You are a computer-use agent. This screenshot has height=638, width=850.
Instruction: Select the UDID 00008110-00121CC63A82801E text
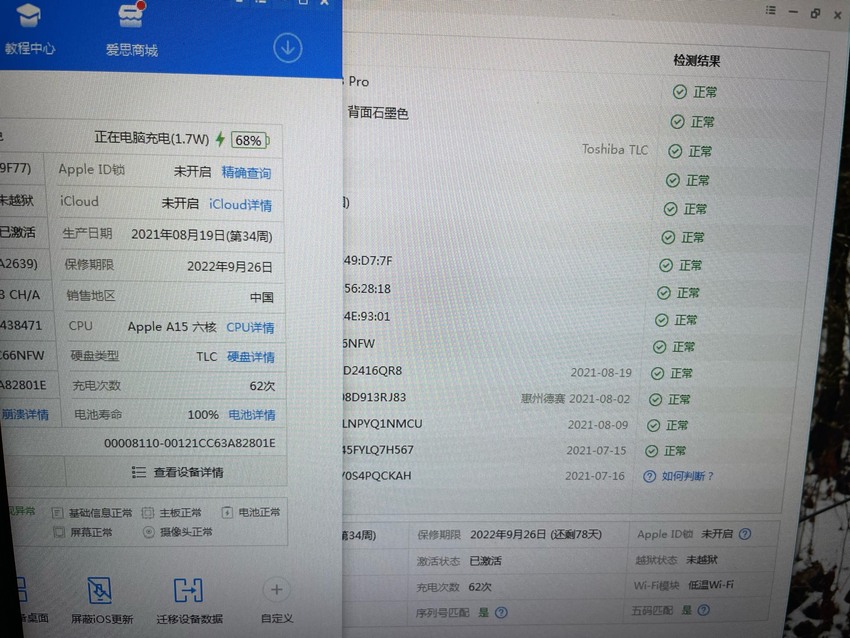(190, 443)
